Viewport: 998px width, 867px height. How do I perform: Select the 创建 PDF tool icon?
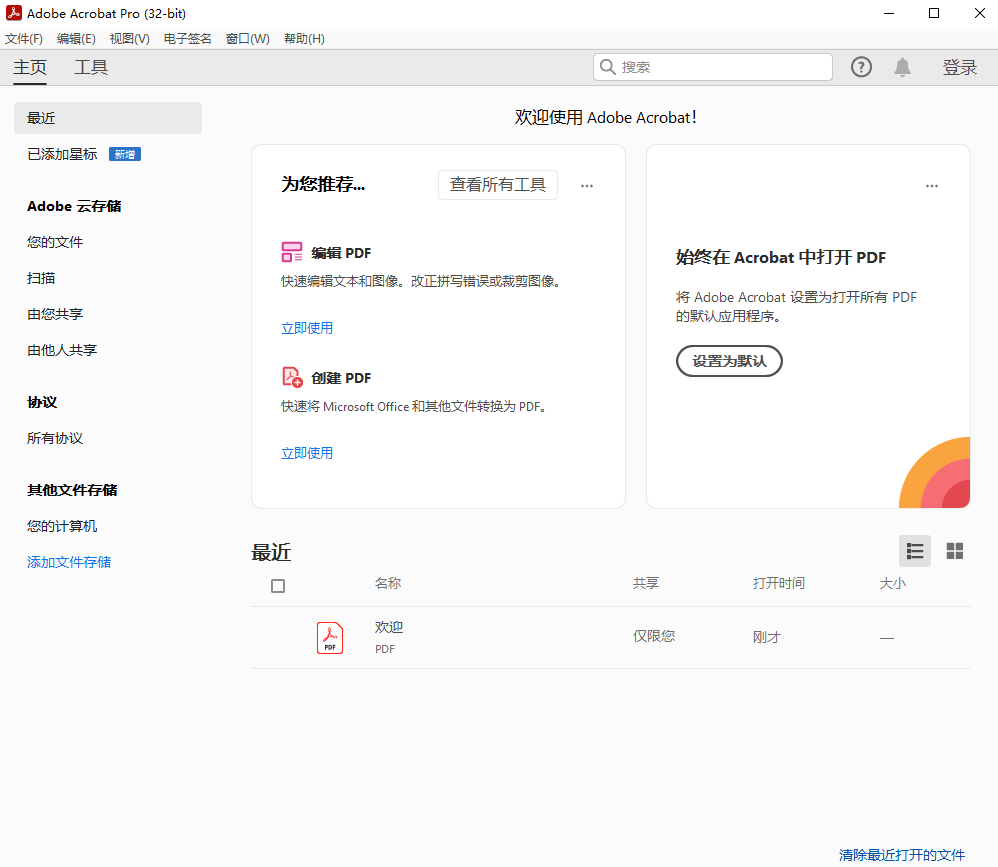(293, 377)
